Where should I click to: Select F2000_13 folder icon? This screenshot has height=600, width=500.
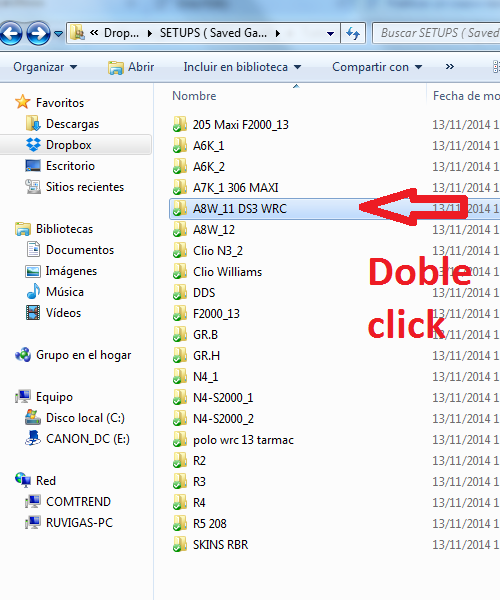click(x=179, y=314)
